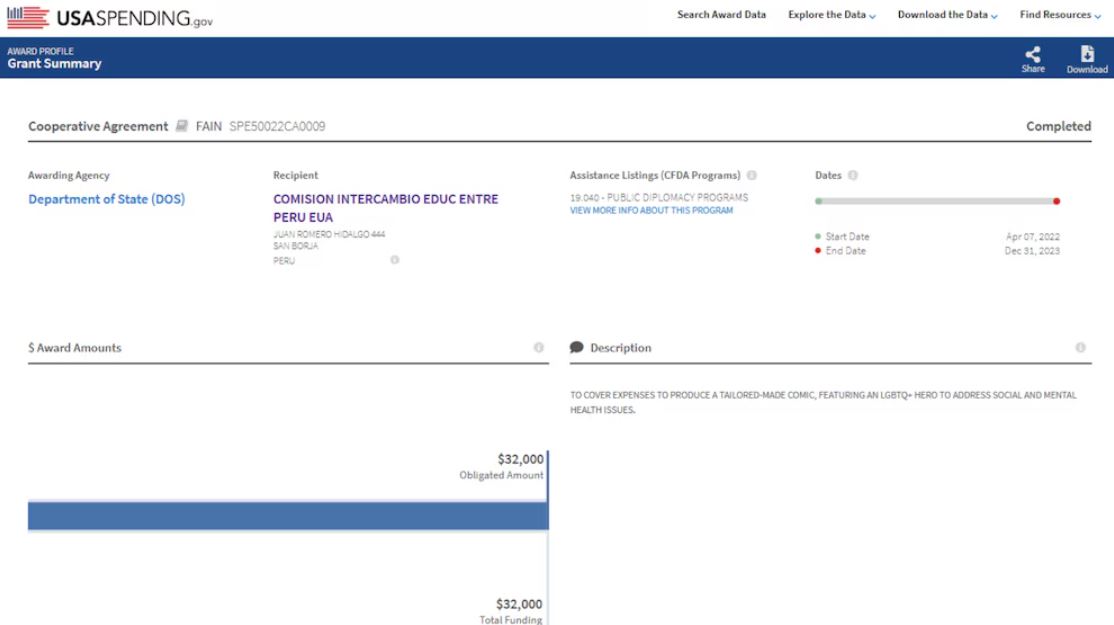The height and width of the screenshot is (625, 1114).
Task: Click the Apr 07, 2022 start date
Action: pyautogui.click(x=1032, y=237)
